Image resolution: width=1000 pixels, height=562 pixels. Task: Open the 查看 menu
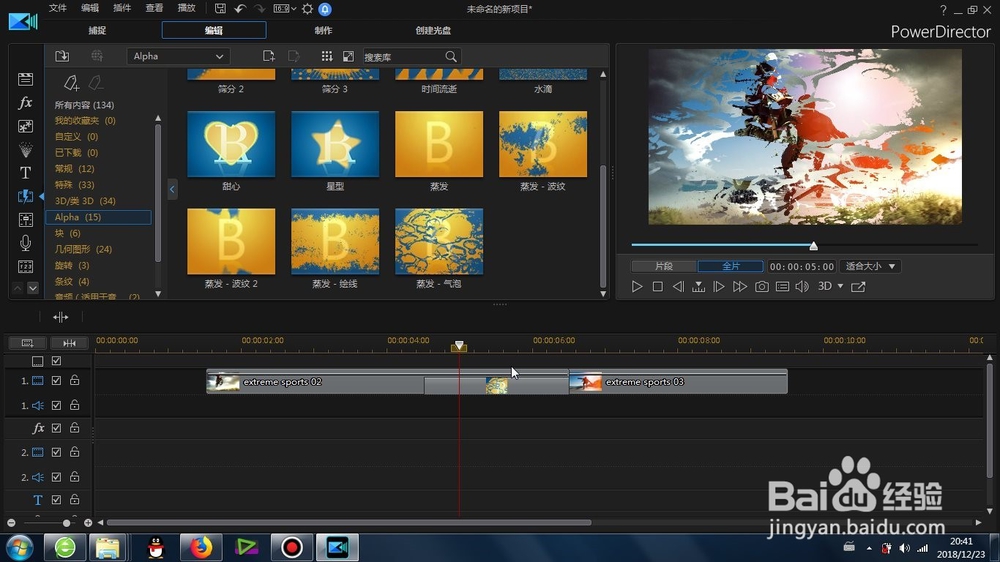(154, 8)
